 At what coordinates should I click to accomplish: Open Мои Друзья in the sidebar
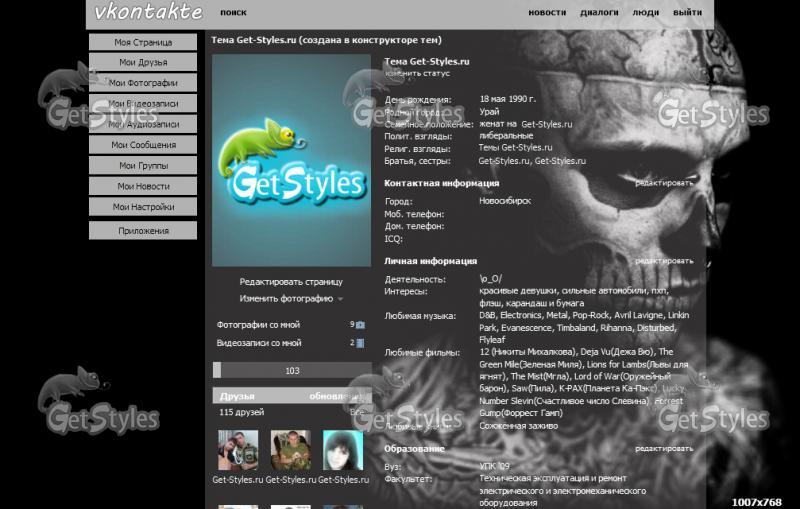[x=143, y=62]
